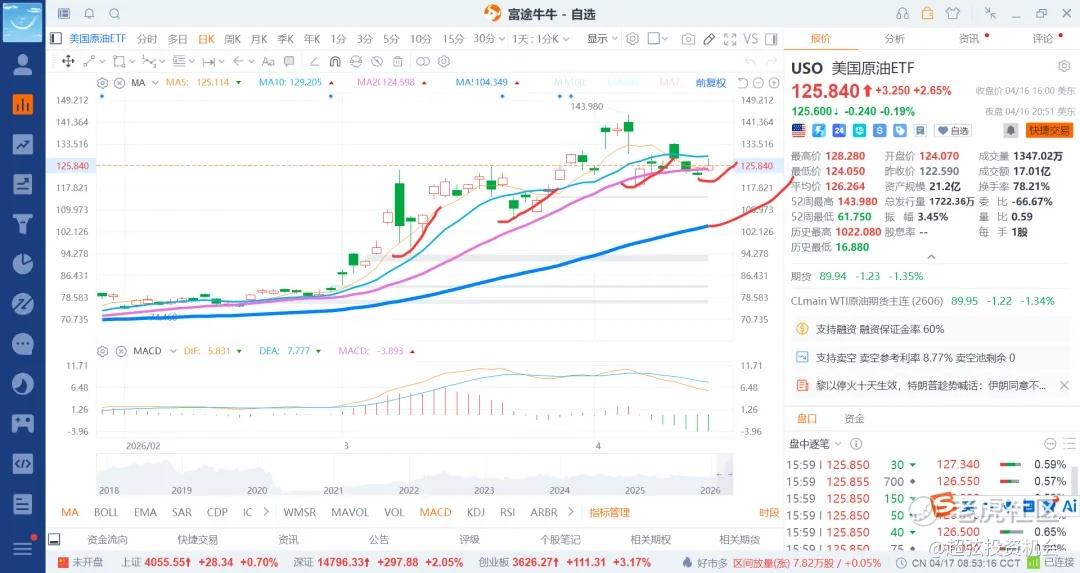The height and width of the screenshot is (573, 1080).
Task: Switch to 资金 tab beside 盘口
Action: coord(854,419)
